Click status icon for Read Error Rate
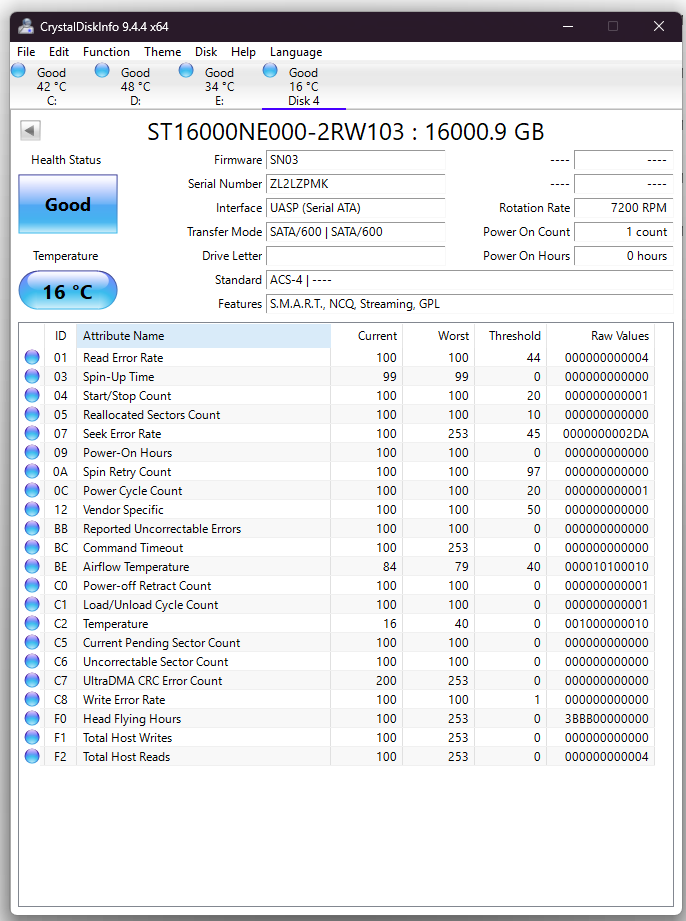 [32, 357]
